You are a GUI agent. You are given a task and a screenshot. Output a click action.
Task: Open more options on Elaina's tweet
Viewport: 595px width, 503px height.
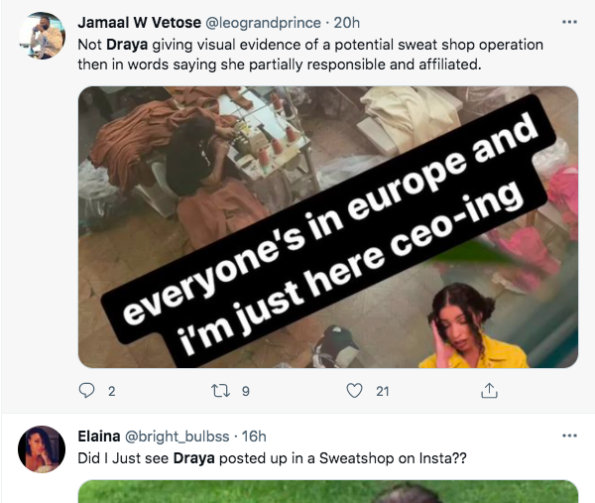tap(569, 436)
